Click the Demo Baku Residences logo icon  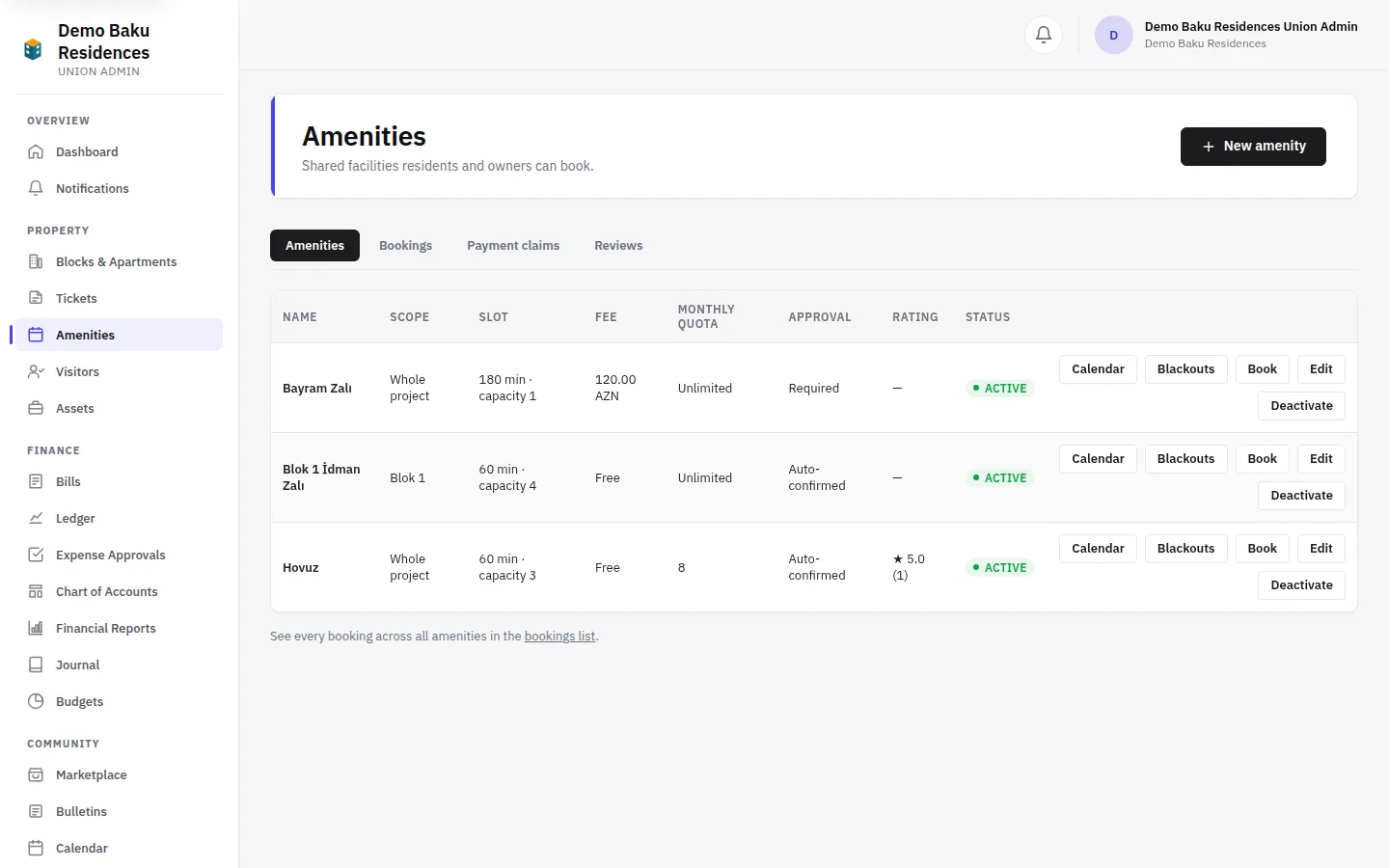33,49
